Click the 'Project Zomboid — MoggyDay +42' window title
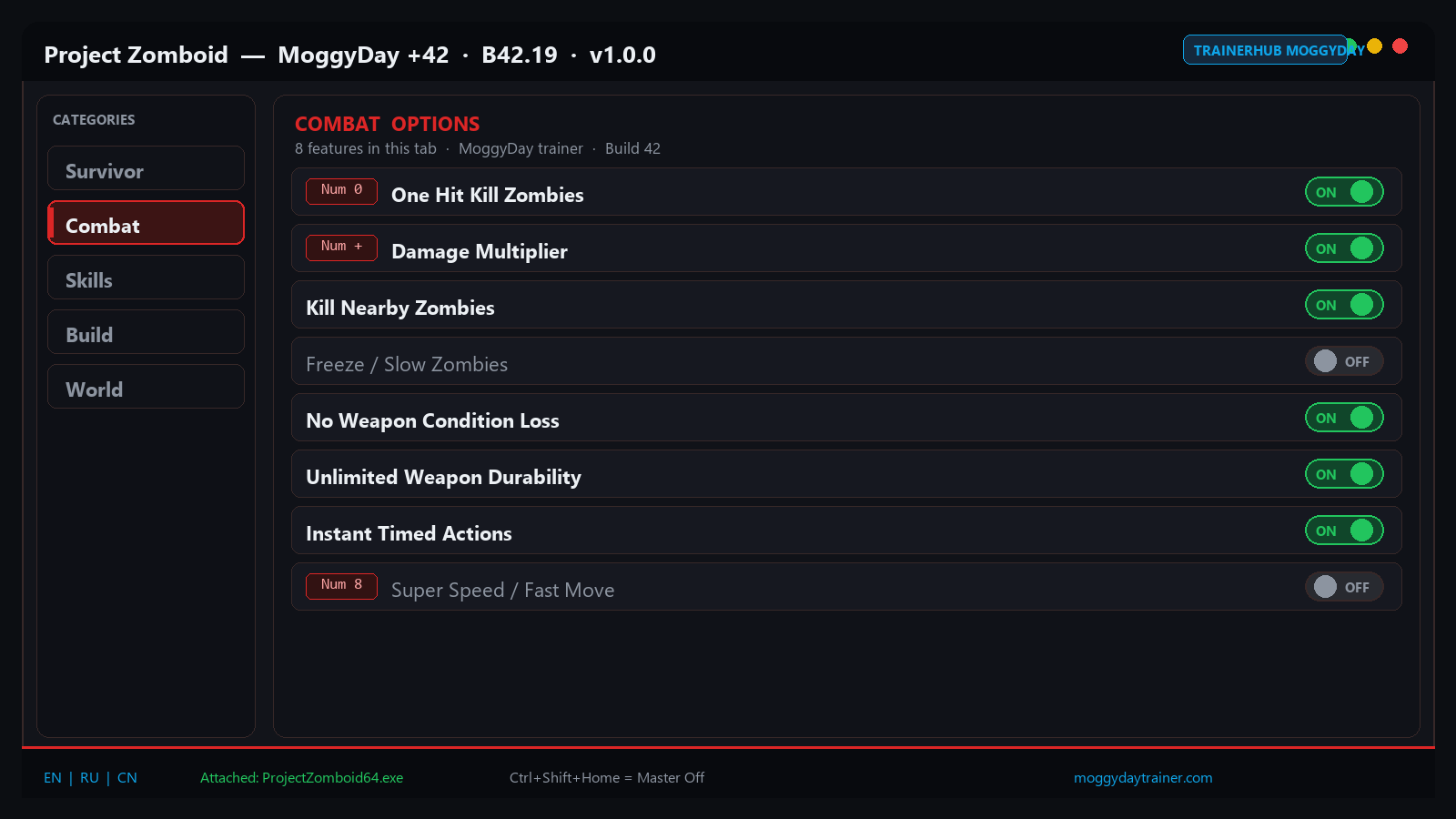Image resolution: width=1456 pixels, height=819 pixels. (247, 55)
